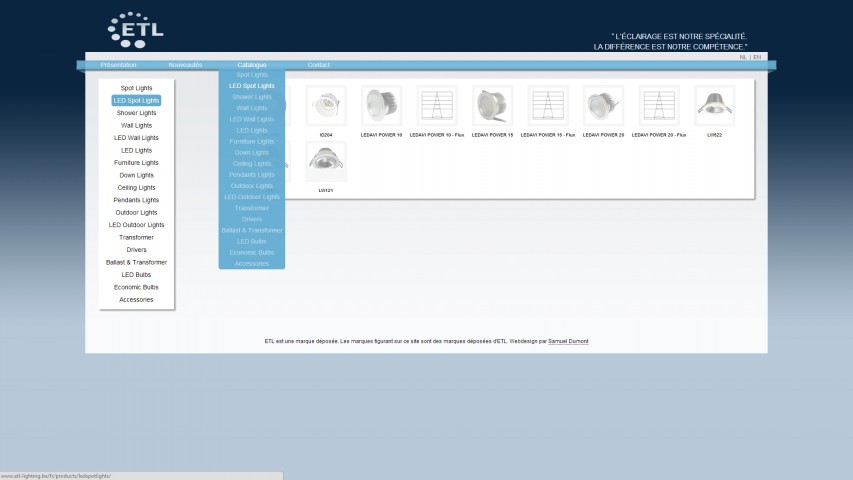853x480 pixels.
Task: Go to the Nouveautés page
Action: [x=185, y=65]
